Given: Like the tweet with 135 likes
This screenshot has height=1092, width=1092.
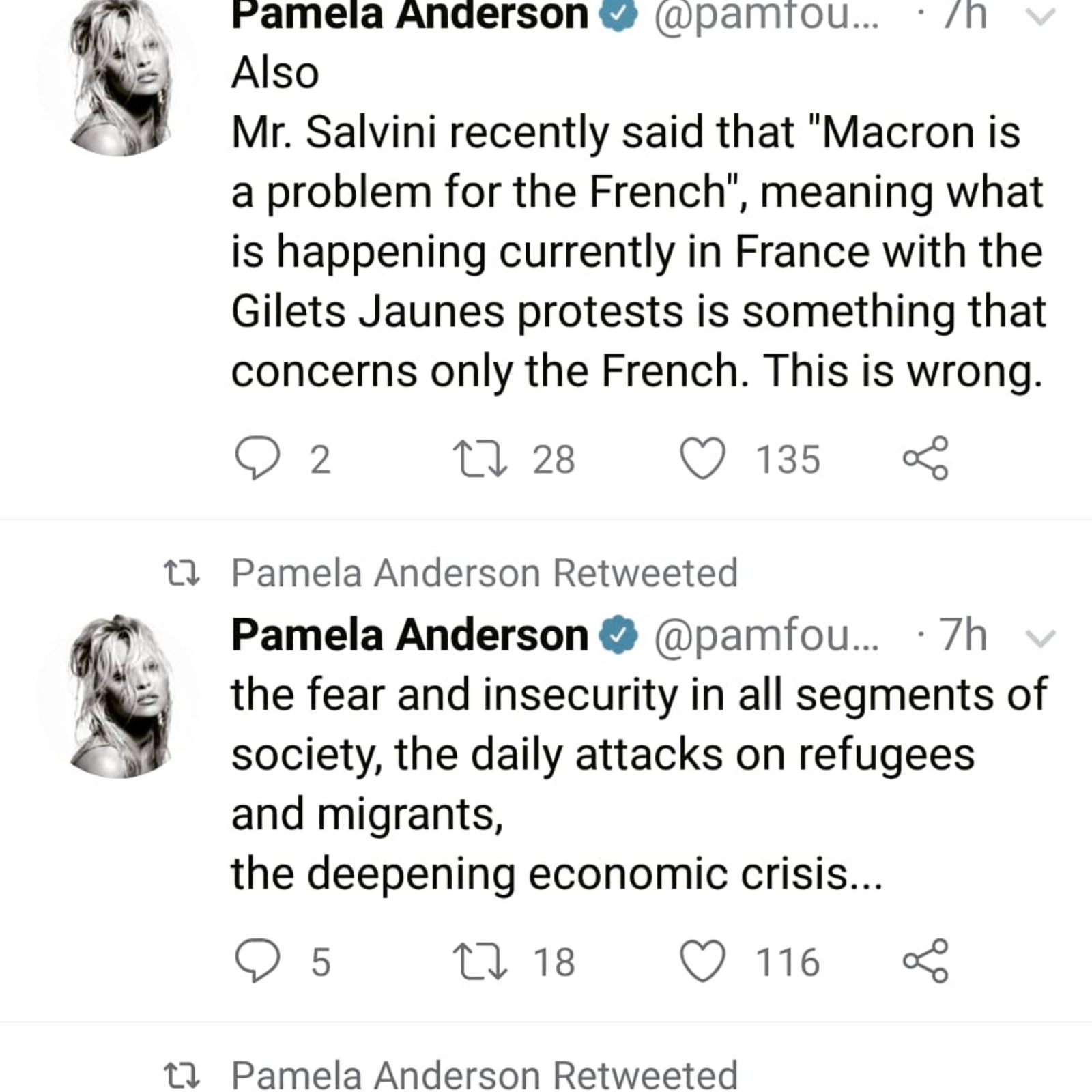Looking at the screenshot, I should [703, 459].
